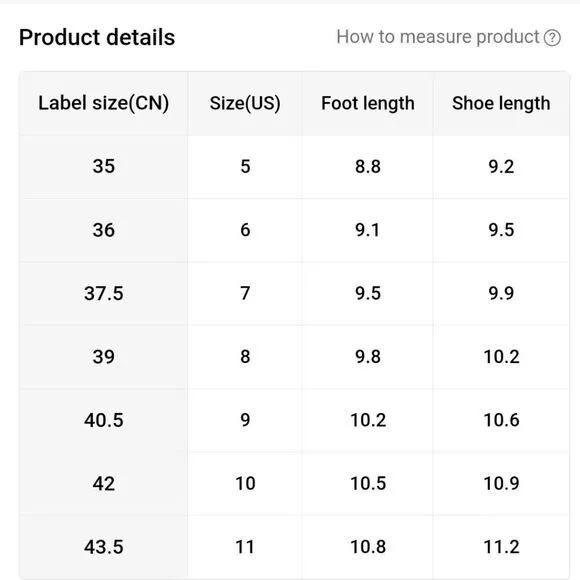
Task: Click the Size(US) column header
Action: pos(245,103)
